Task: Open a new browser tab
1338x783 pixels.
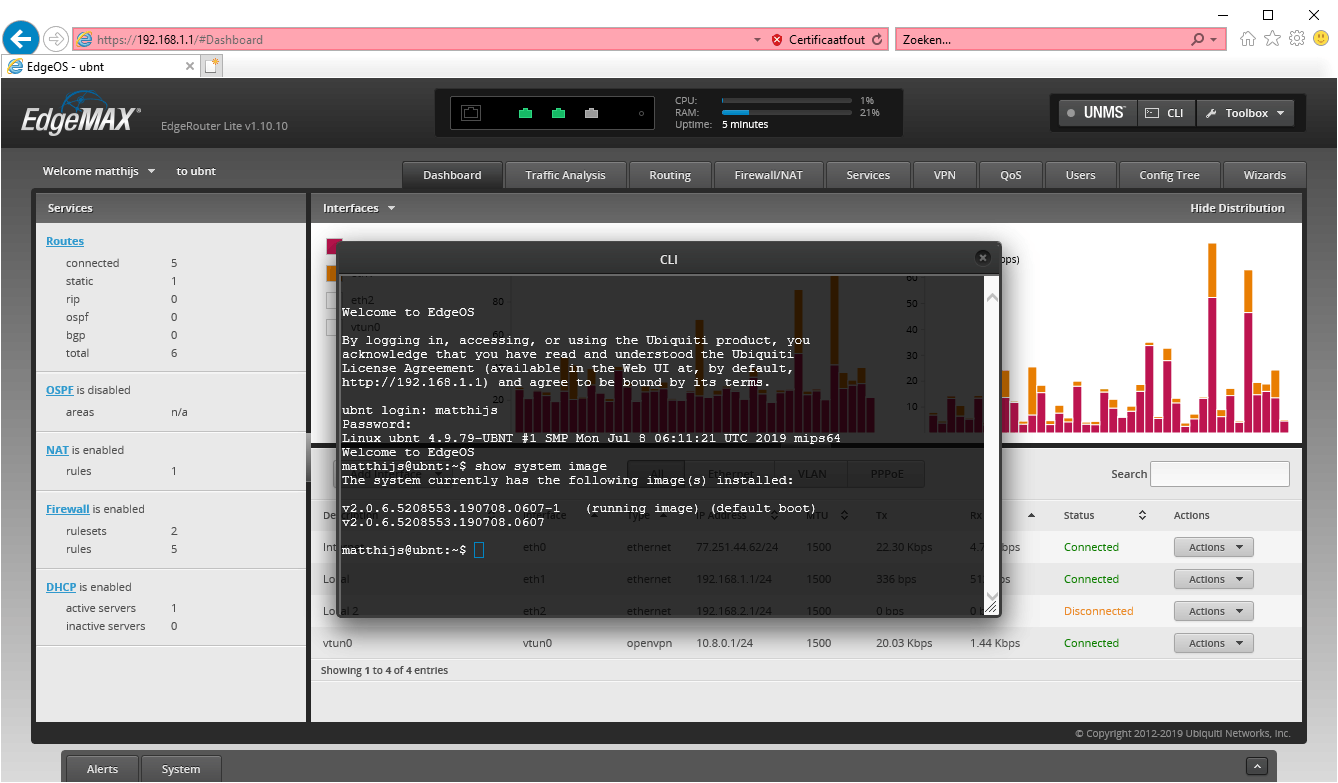Action: (x=211, y=66)
